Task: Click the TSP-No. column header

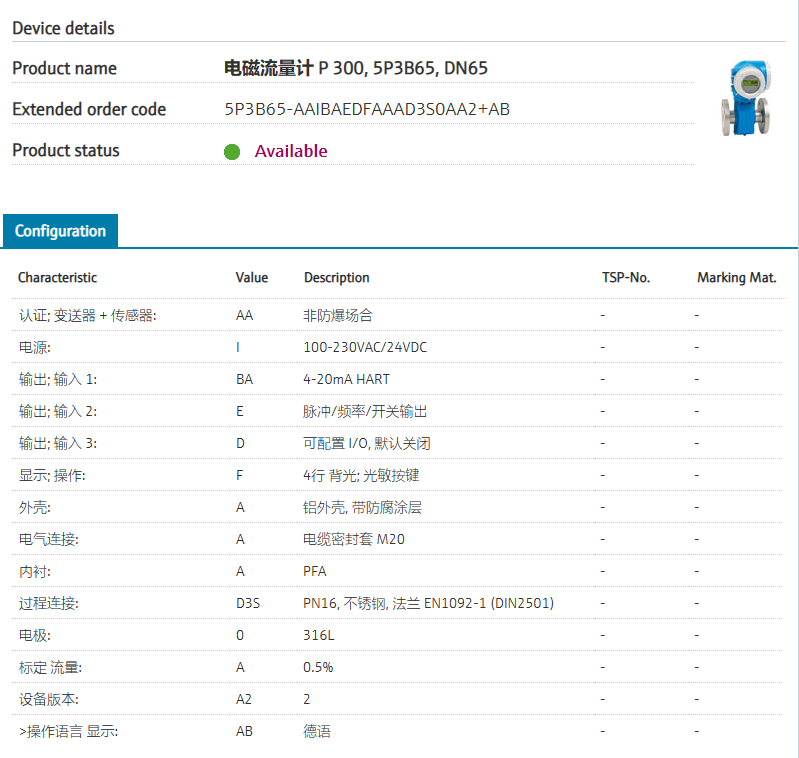Action: (x=625, y=277)
